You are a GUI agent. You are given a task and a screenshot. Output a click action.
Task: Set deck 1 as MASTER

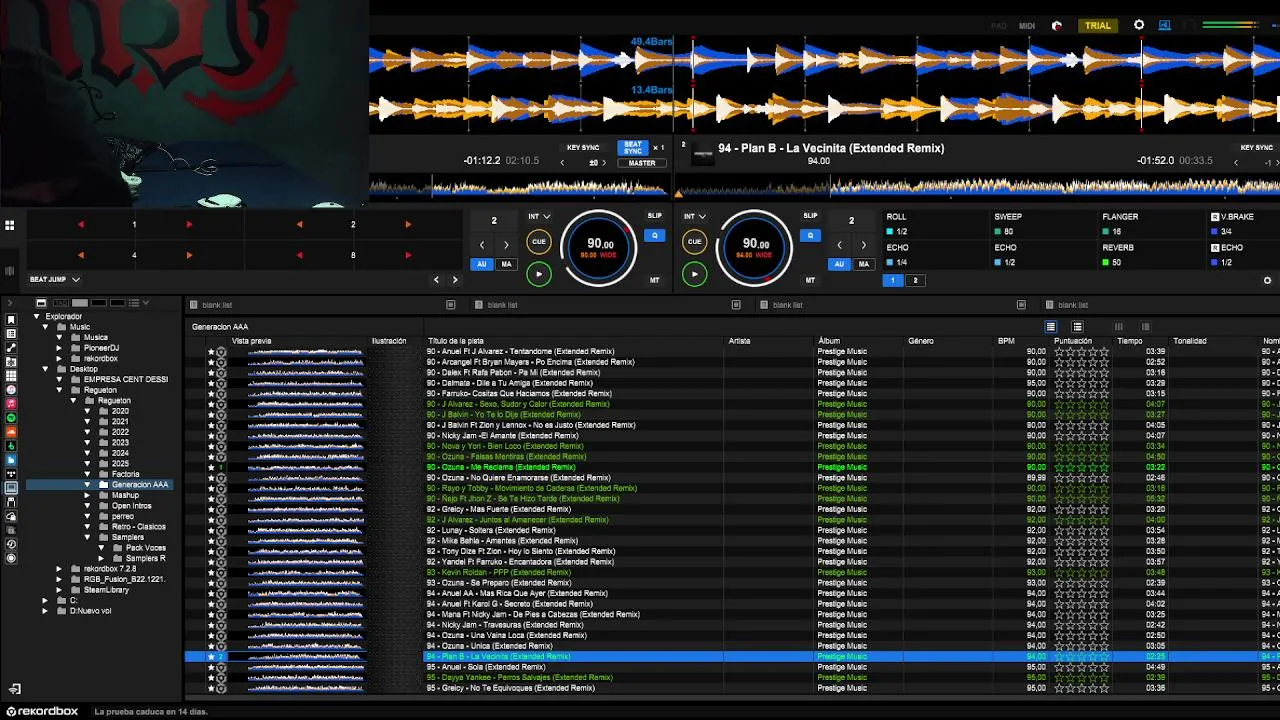(642, 163)
